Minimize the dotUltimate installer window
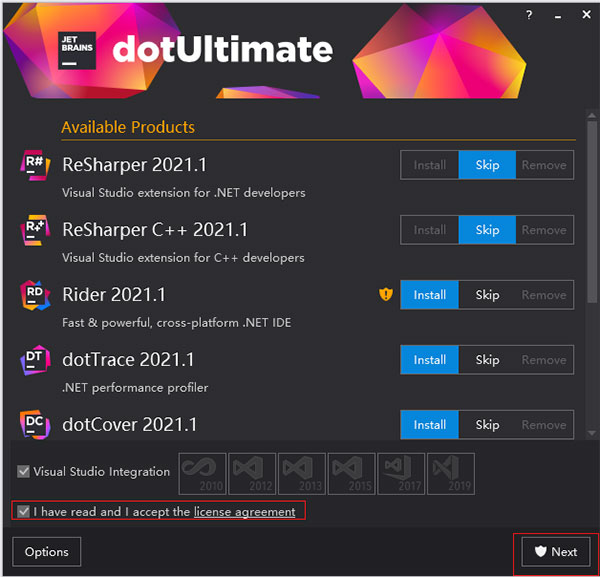This screenshot has width=600, height=577. tap(558, 16)
